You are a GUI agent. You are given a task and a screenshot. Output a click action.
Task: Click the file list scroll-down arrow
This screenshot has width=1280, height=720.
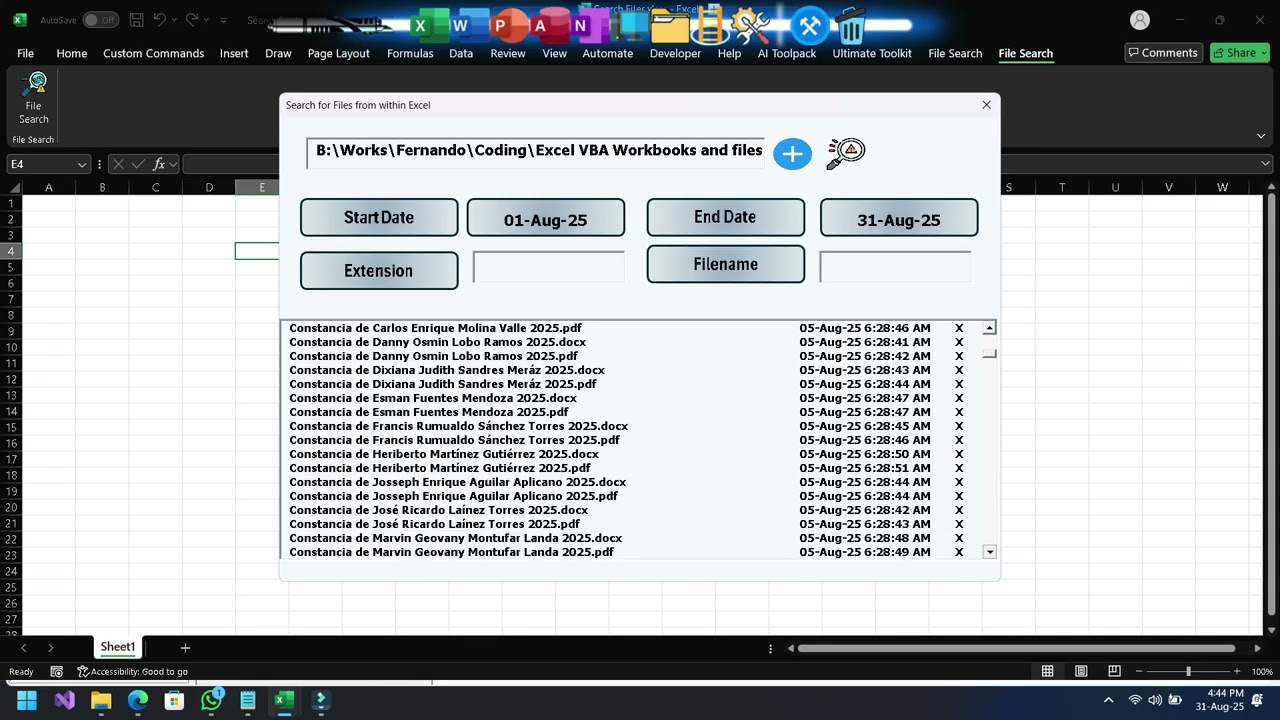click(990, 552)
